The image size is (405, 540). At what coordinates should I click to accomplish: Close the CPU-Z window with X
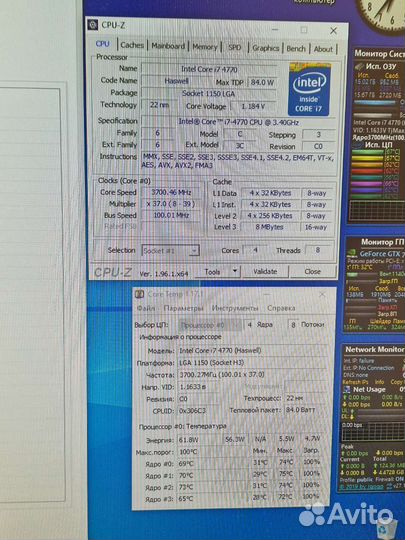(333, 31)
